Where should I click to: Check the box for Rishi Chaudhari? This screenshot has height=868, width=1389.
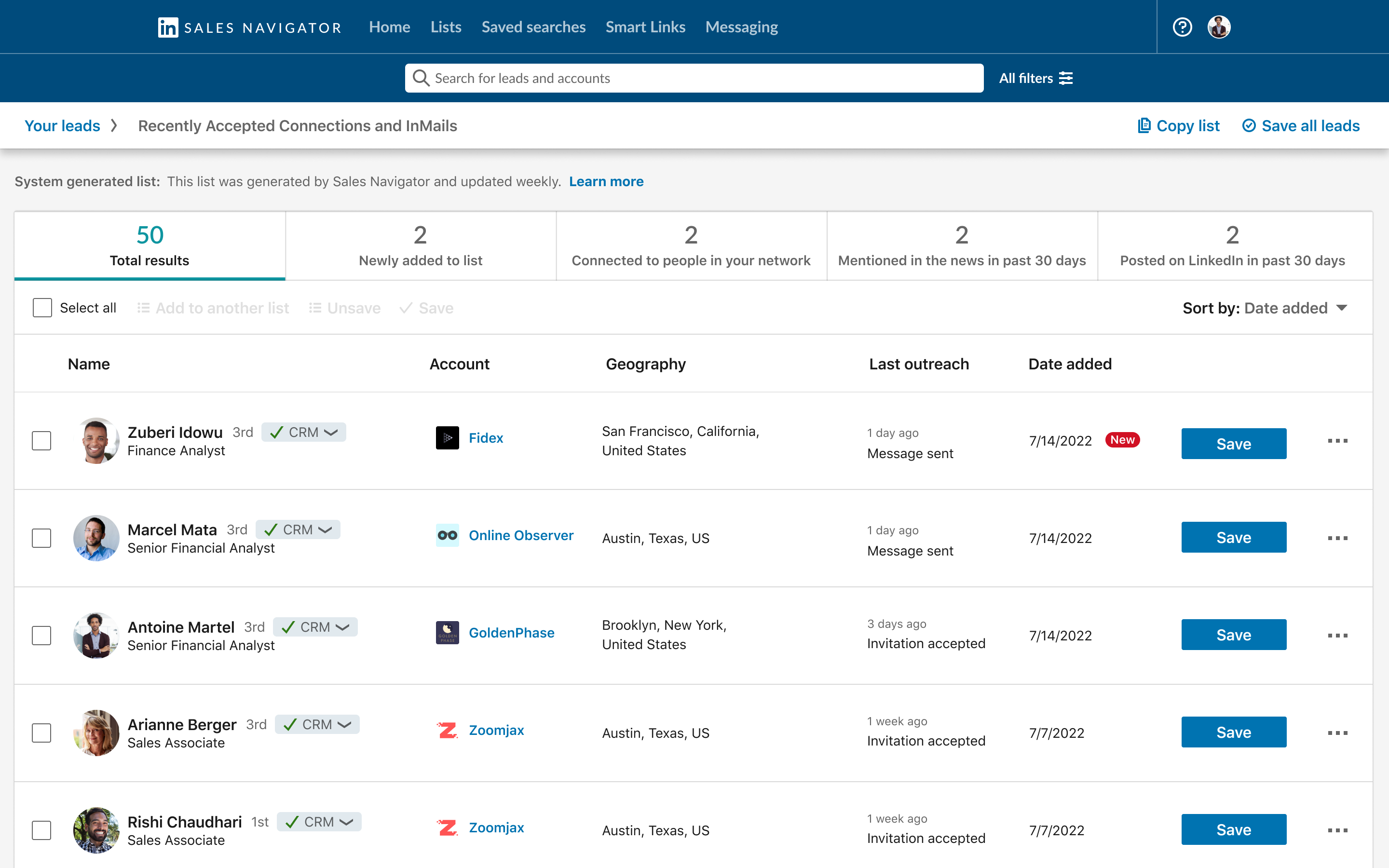click(41, 830)
